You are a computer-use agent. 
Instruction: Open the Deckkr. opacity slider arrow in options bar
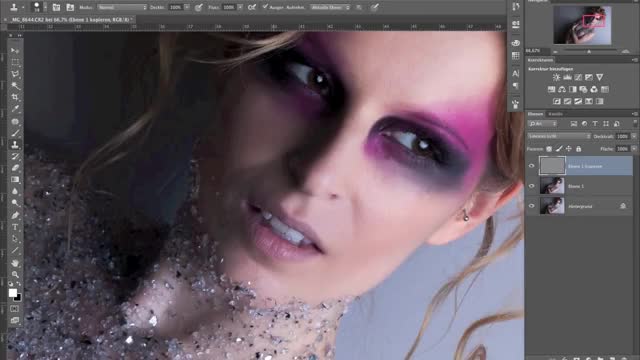pos(187,7)
